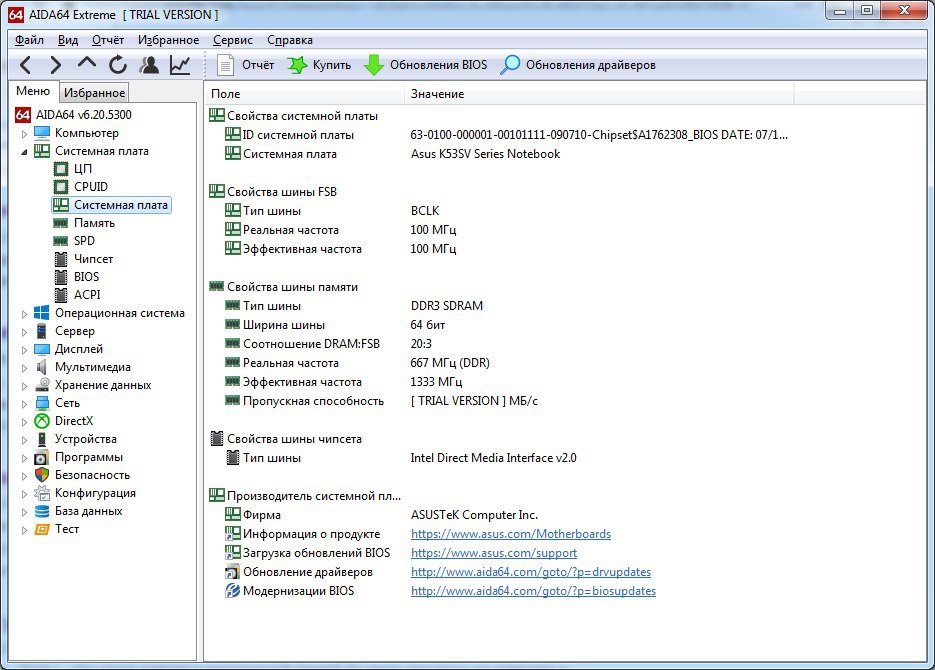Click the База данных database icon

click(42, 511)
